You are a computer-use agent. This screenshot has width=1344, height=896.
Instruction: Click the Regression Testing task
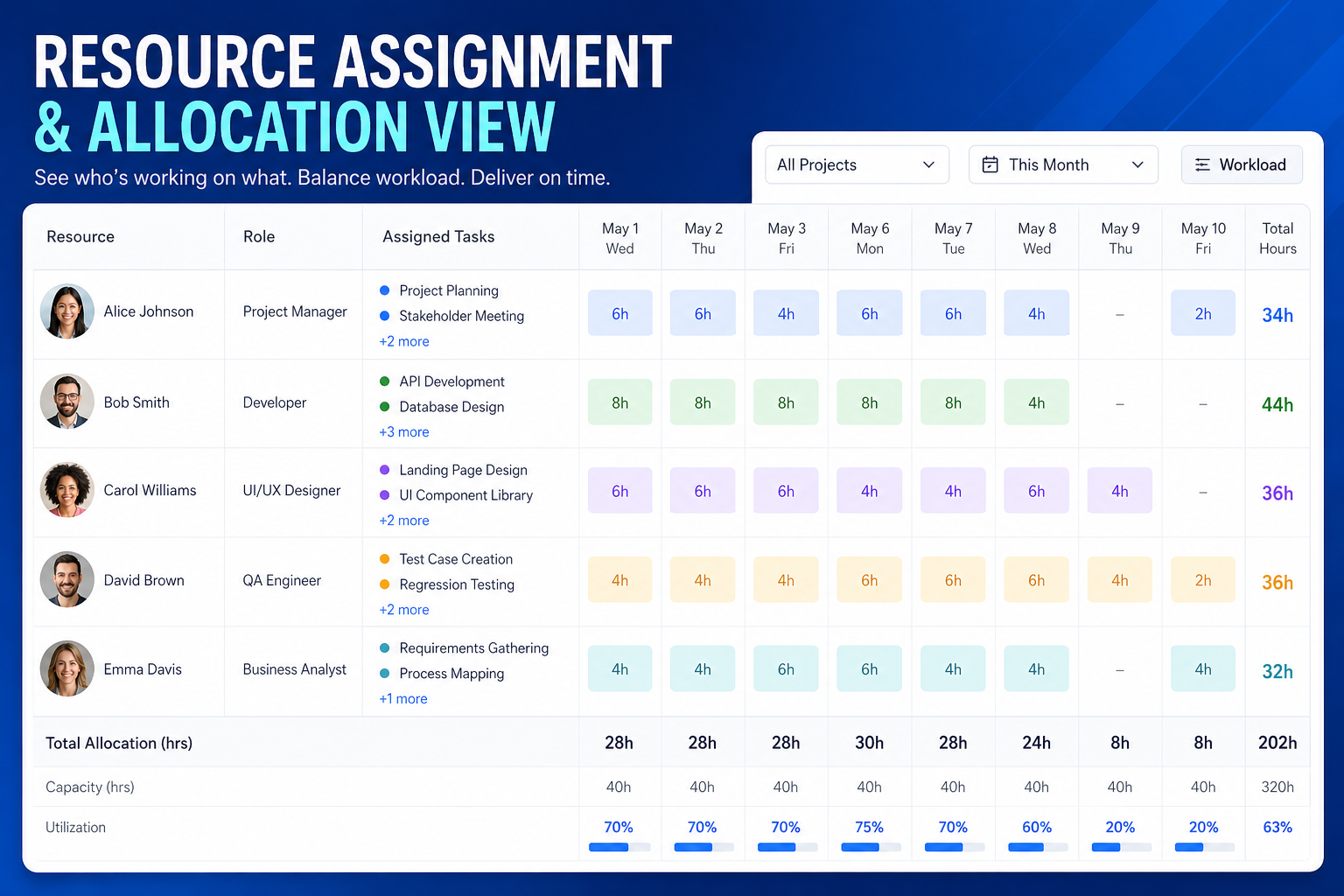[457, 584]
